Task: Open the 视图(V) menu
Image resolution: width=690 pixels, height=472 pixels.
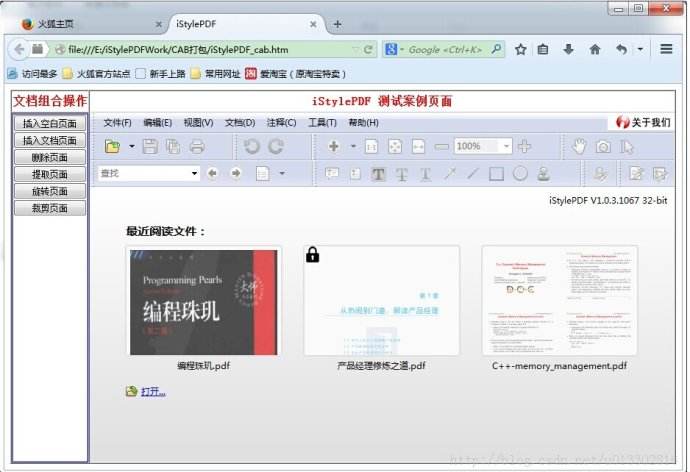Action: pyautogui.click(x=198, y=123)
